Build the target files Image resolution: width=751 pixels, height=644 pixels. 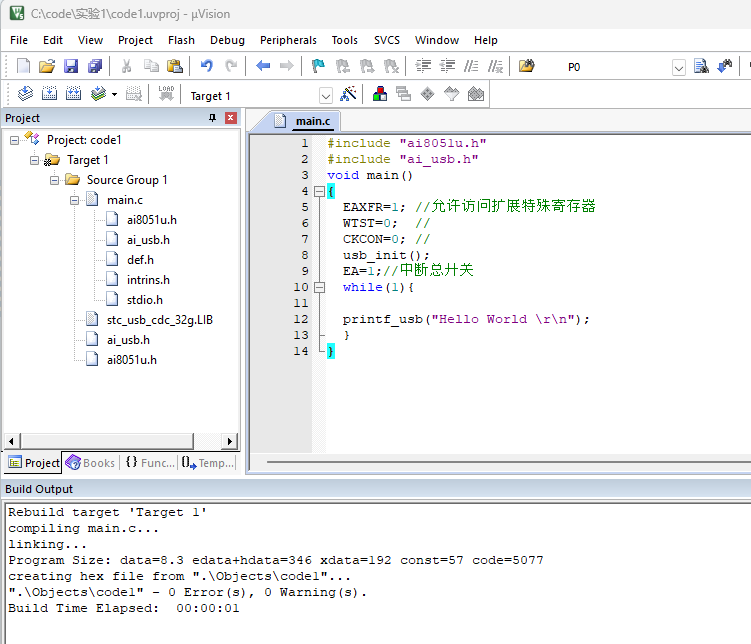point(49,94)
